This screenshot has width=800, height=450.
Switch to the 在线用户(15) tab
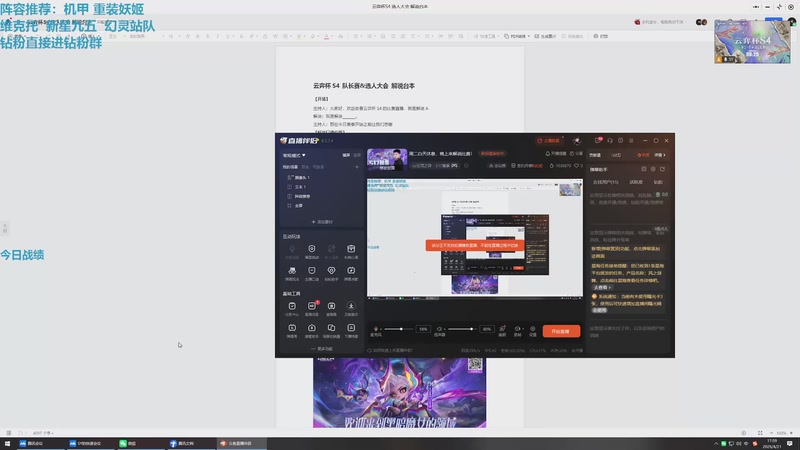tap(606, 182)
